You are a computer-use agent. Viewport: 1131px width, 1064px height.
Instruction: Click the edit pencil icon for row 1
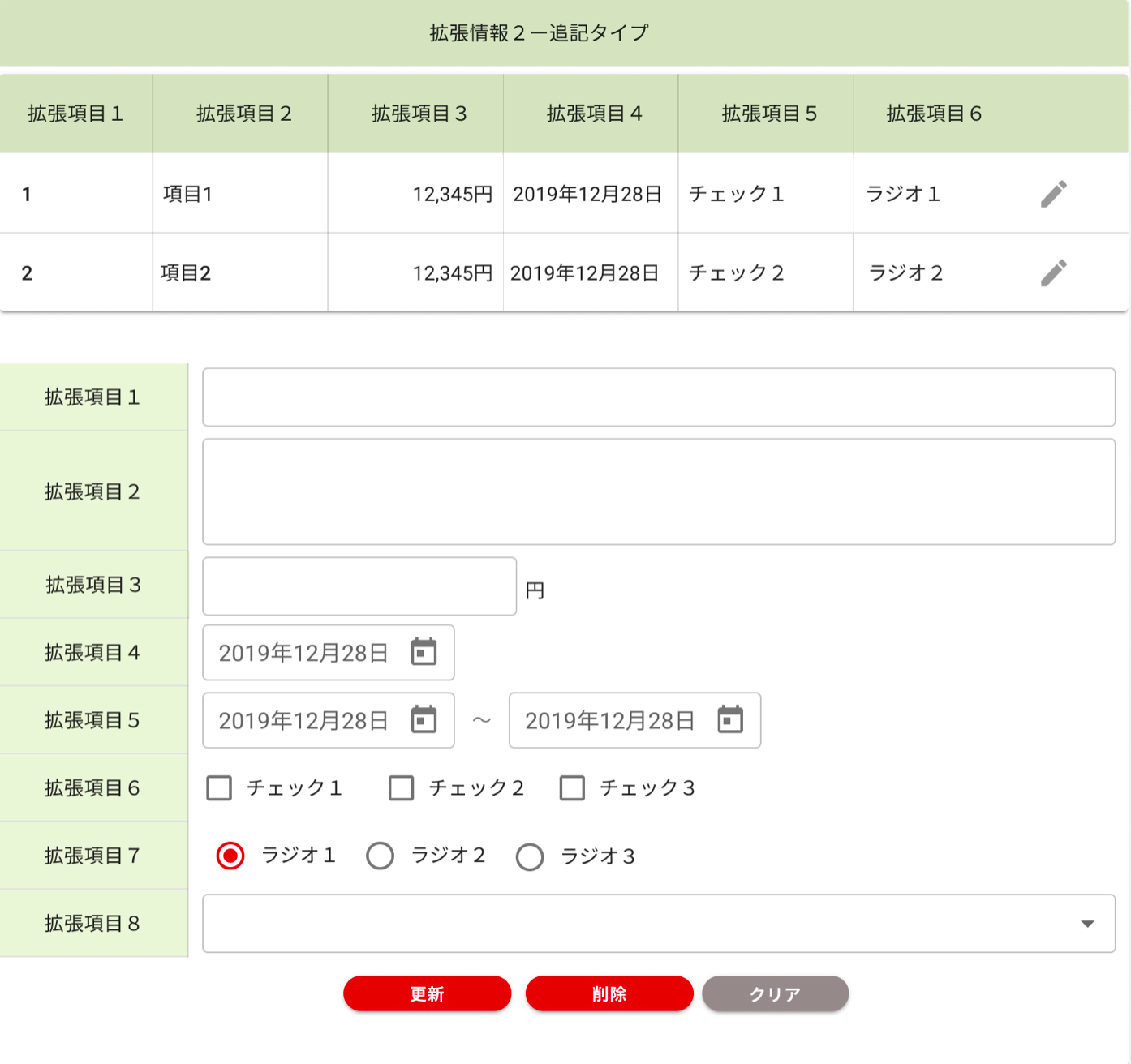point(1053,194)
